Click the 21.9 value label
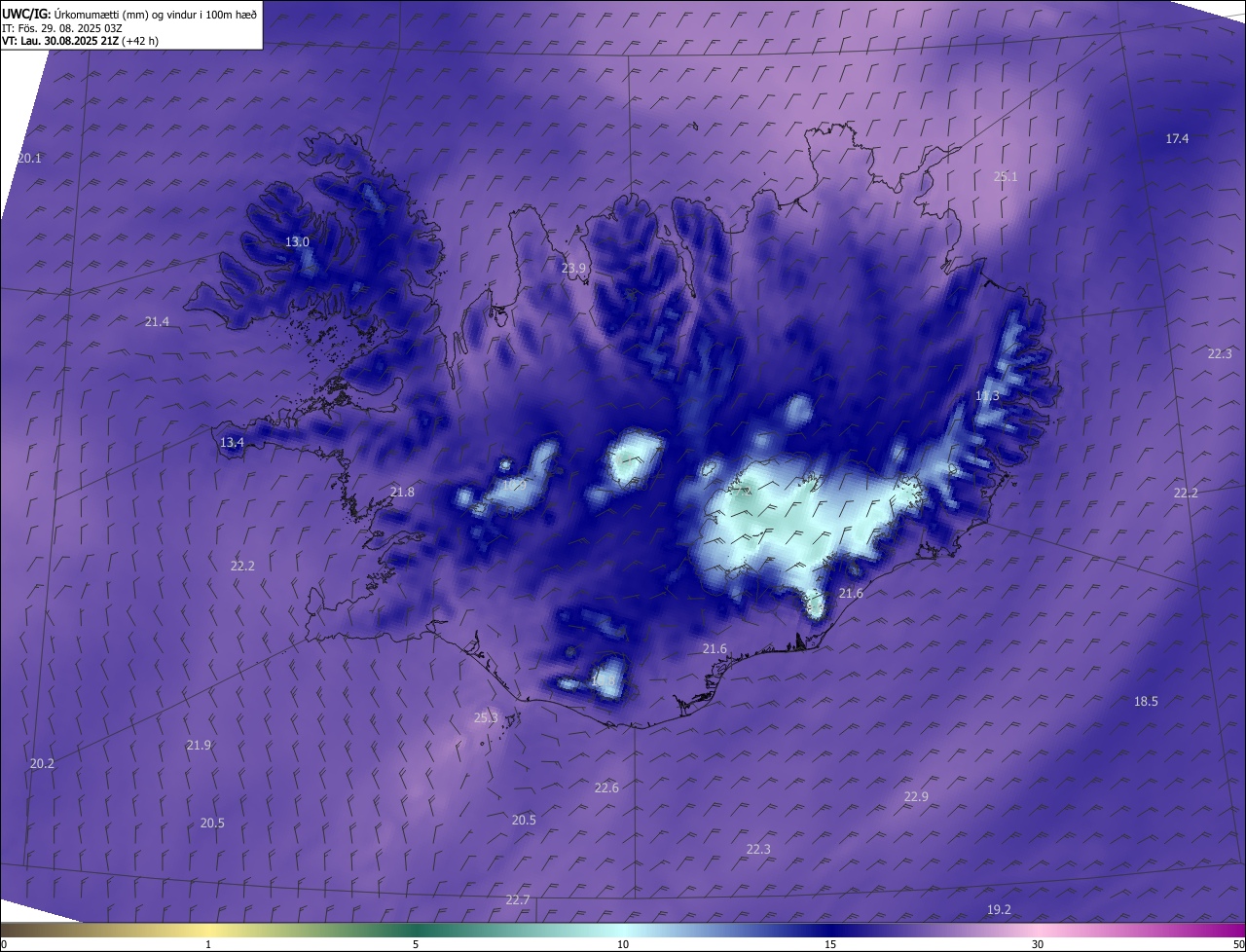The width and height of the screenshot is (1246, 952). [x=199, y=745]
